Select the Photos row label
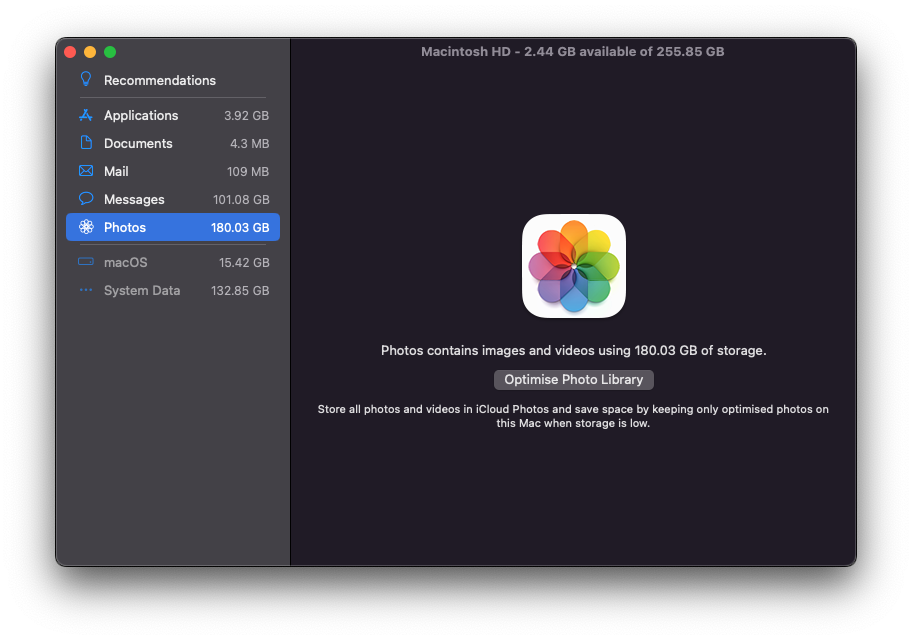912x640 pixels. (x=125, y=227)
